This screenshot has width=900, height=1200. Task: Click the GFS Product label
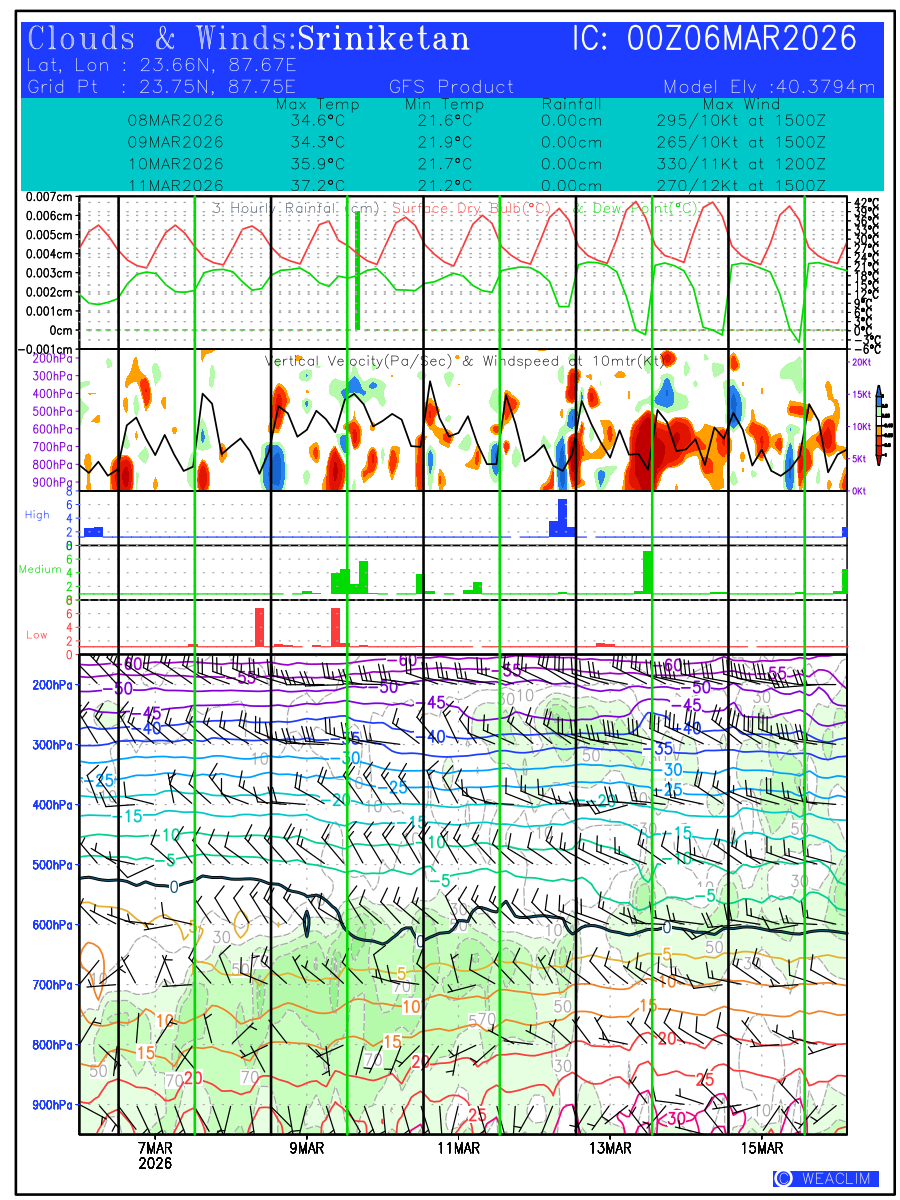(x=451, y=87)
